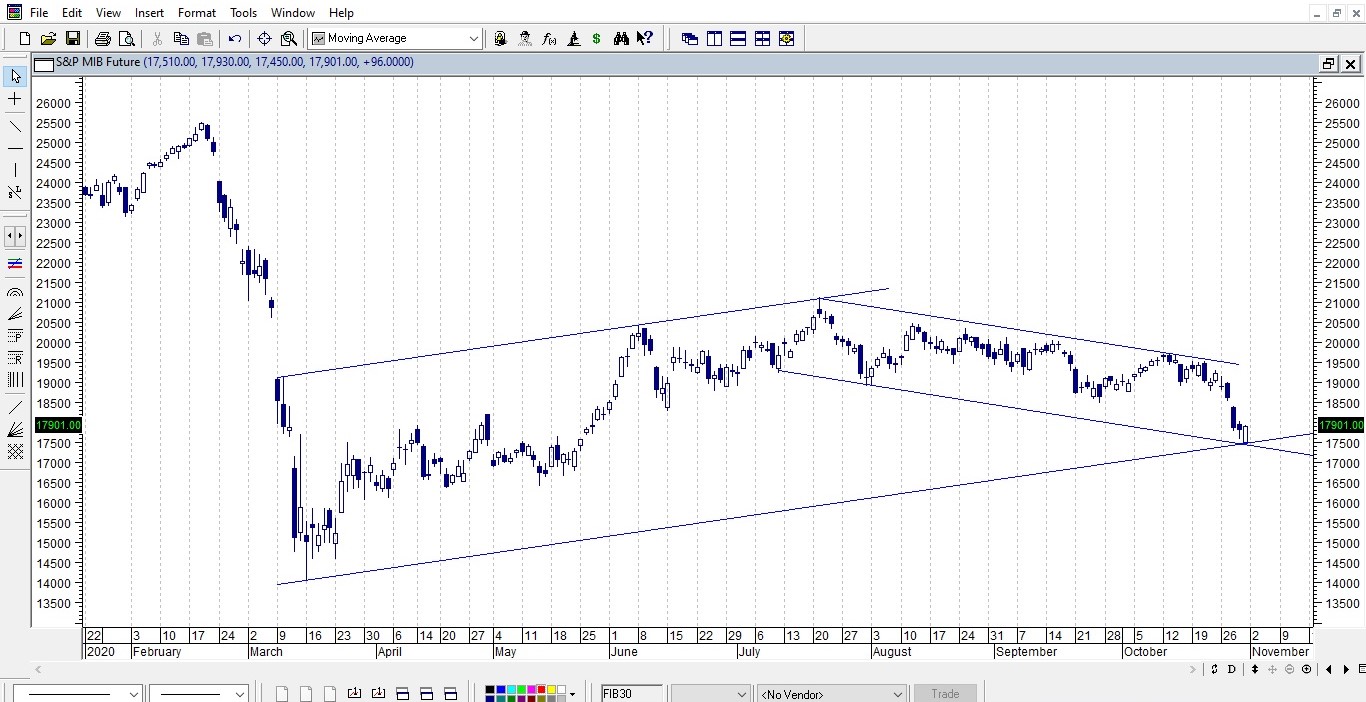Expand the color palette arrow
The width and height of the screenshot is (1366, 702).
click(x=572, y=694)
